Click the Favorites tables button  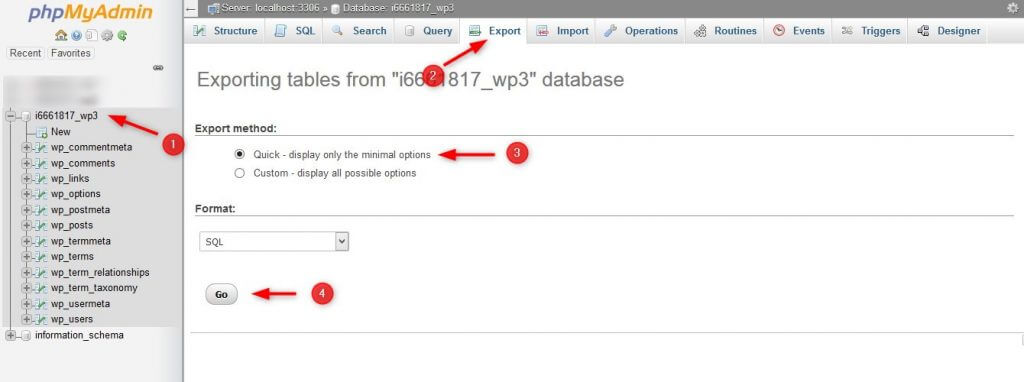[71, 54]
